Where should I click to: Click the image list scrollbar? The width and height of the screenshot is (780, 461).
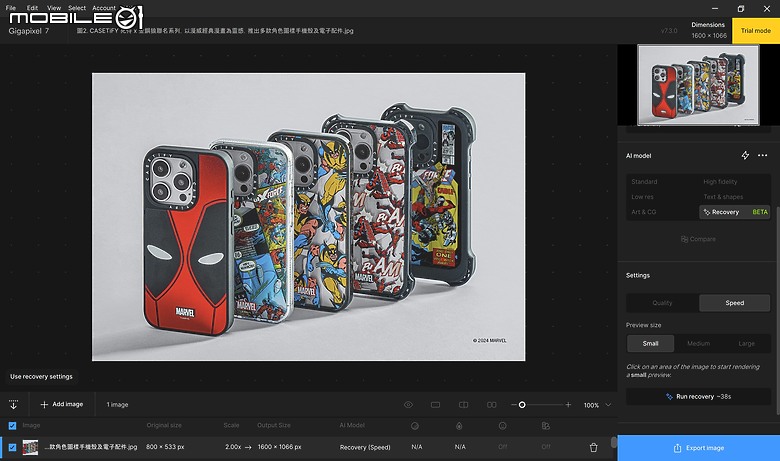click(614, 442)
